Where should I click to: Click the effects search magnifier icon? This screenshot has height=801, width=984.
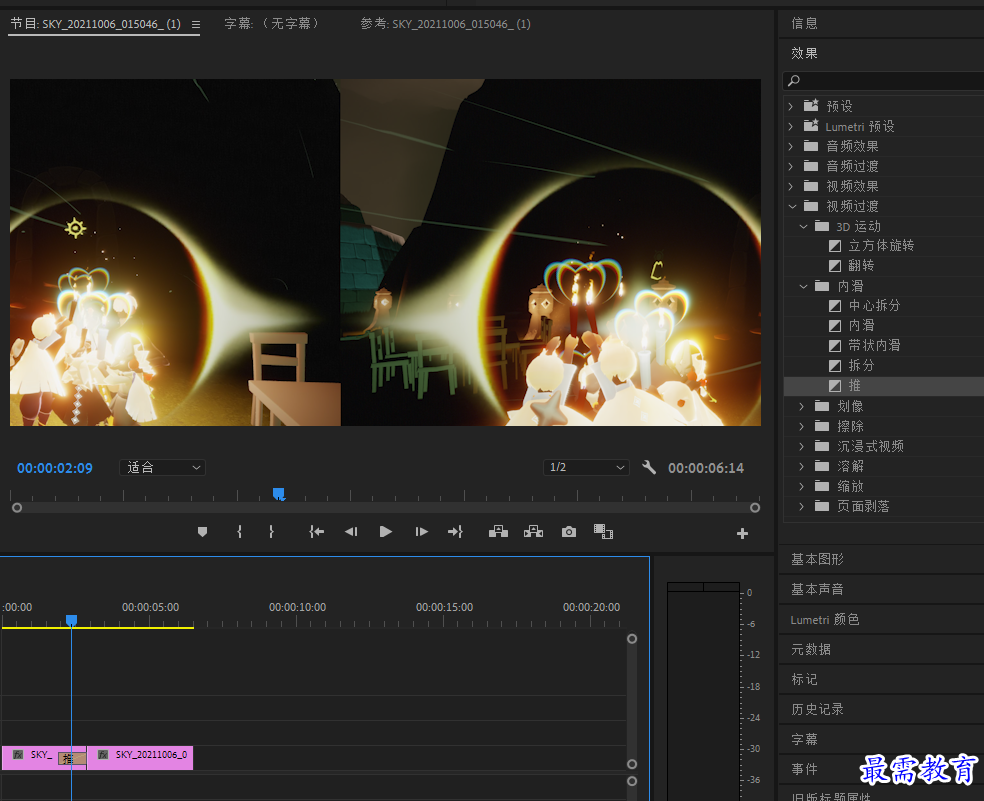(x=794, y=80)
